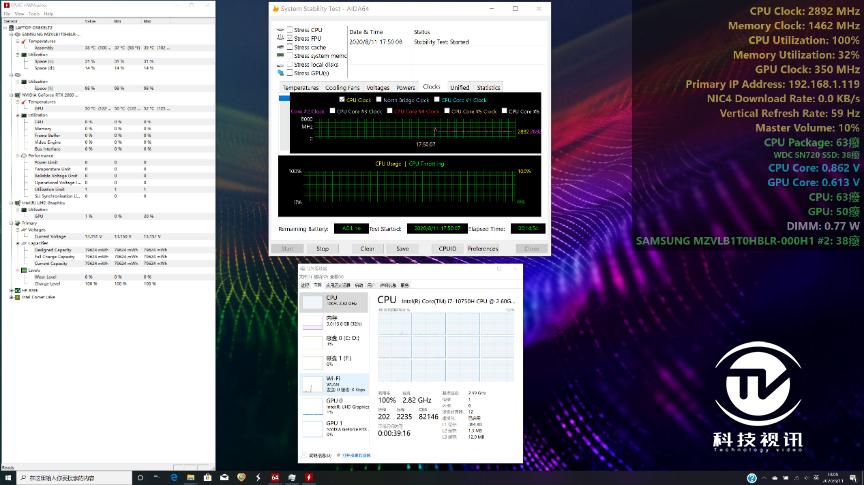Select Video Engine row in HWMonitor

(x=107, y=142)
